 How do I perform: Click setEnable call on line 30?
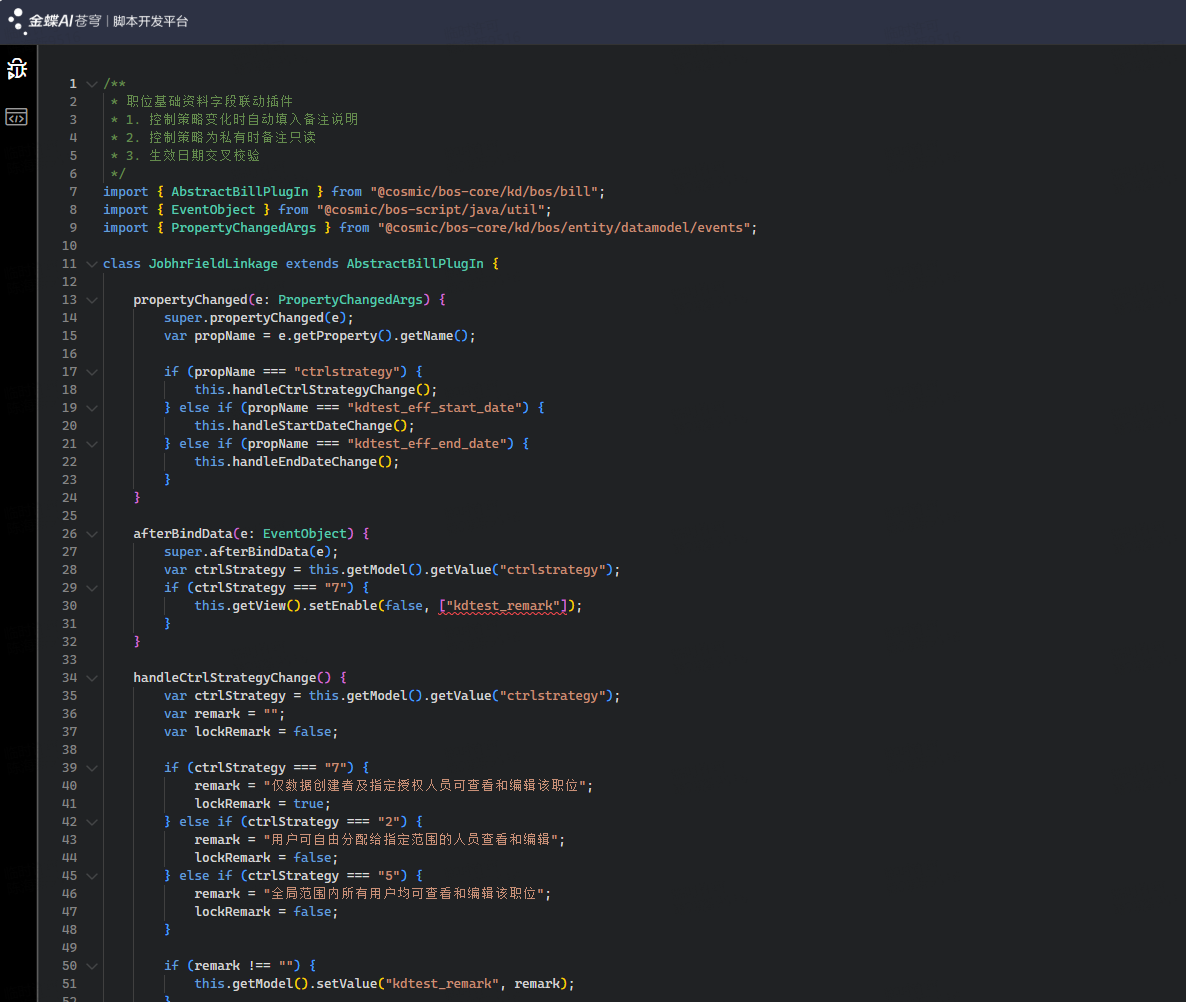coord(343,606)
